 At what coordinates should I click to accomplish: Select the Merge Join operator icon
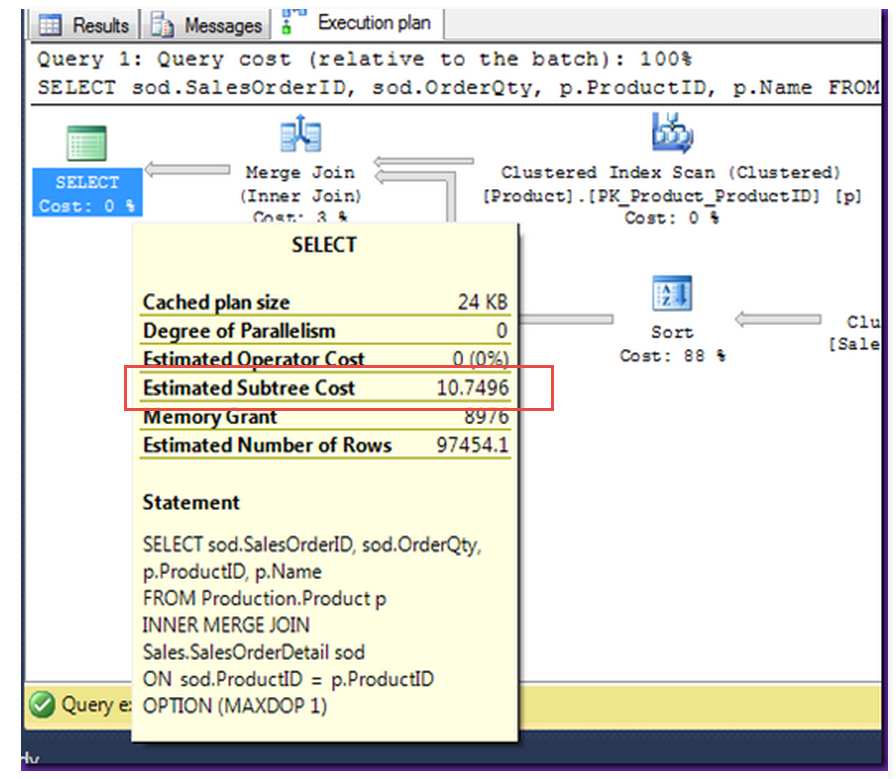click(300, 135)
